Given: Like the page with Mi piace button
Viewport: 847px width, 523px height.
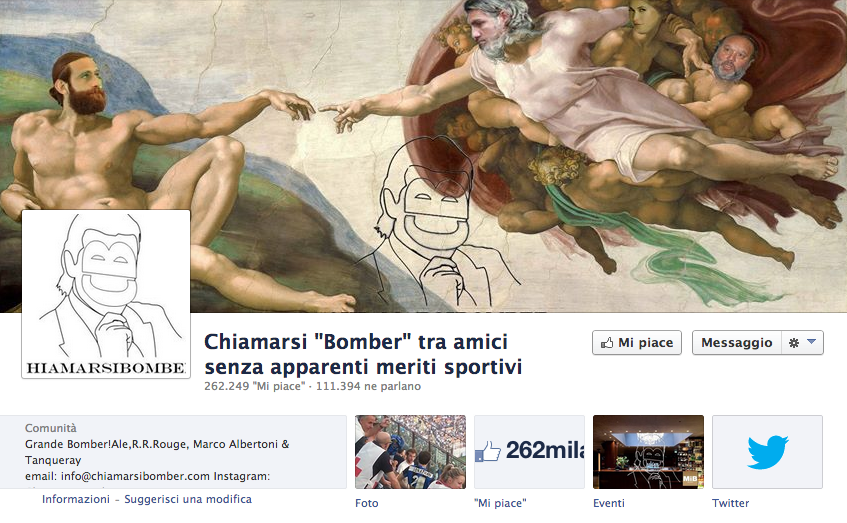Looking at the screenshot, I should pos(637,343).
